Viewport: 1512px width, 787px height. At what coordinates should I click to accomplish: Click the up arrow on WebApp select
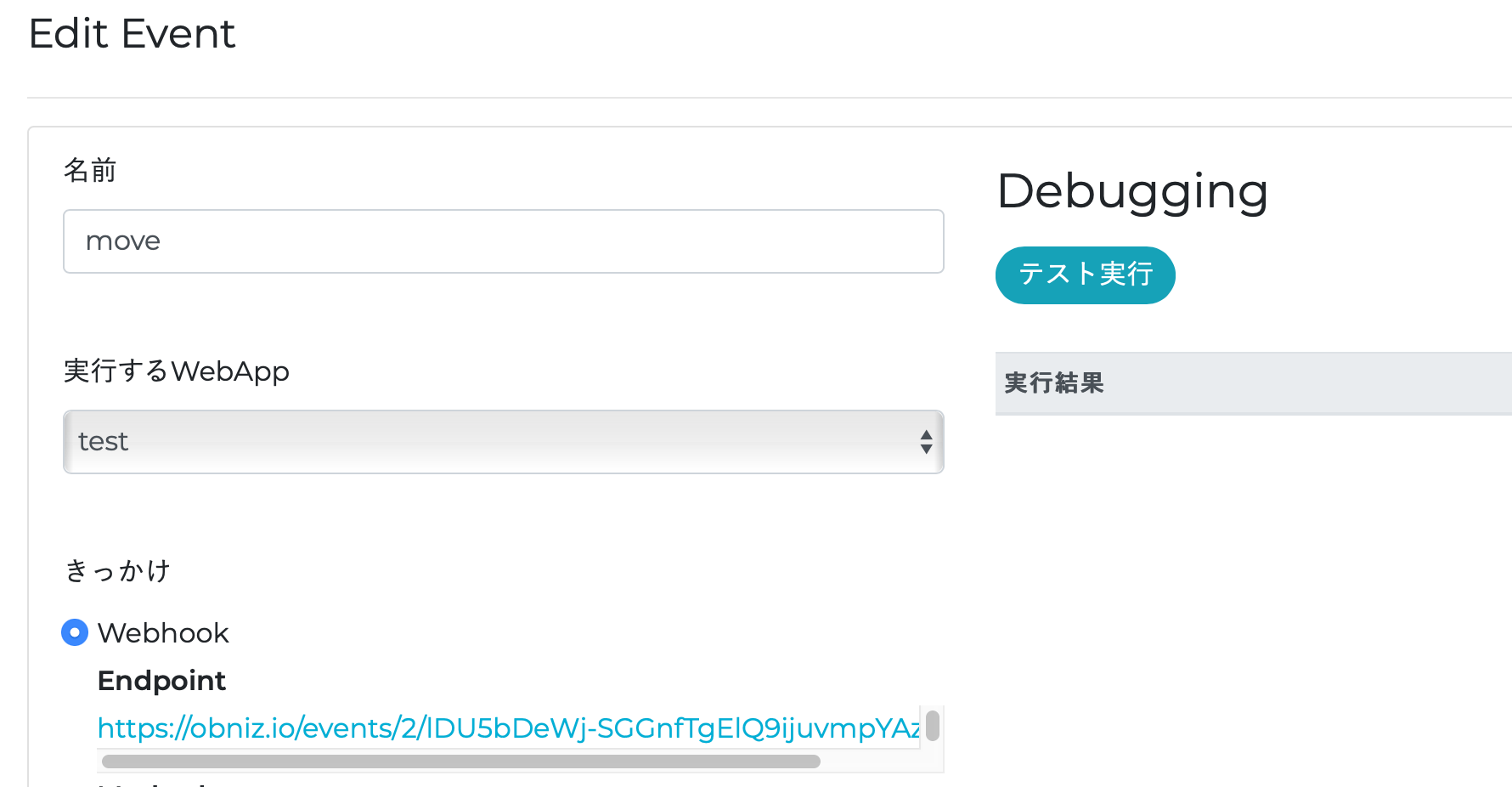tap(926, 434)
